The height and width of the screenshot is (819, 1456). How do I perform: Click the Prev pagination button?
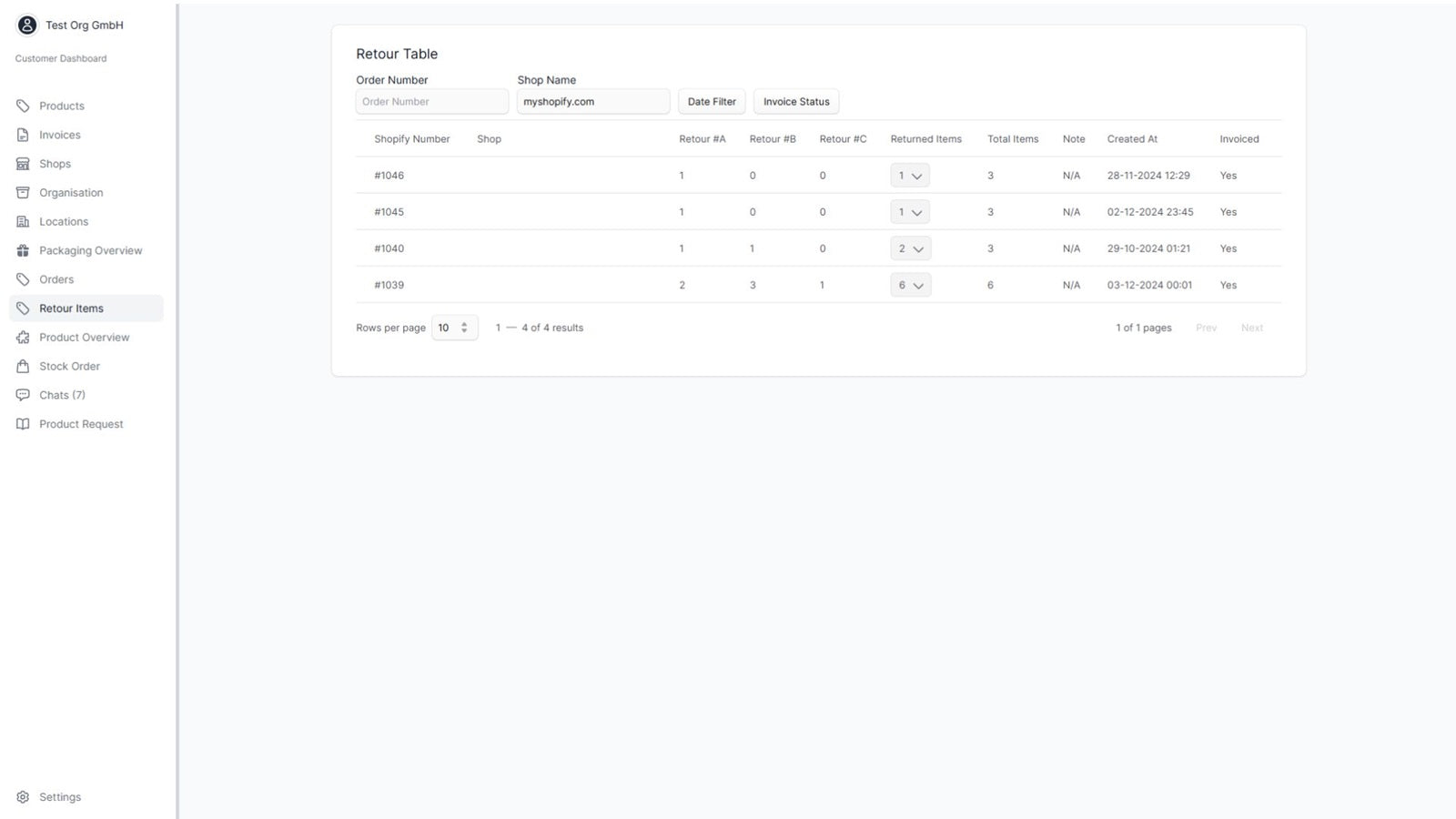[x=1206, y=328]
